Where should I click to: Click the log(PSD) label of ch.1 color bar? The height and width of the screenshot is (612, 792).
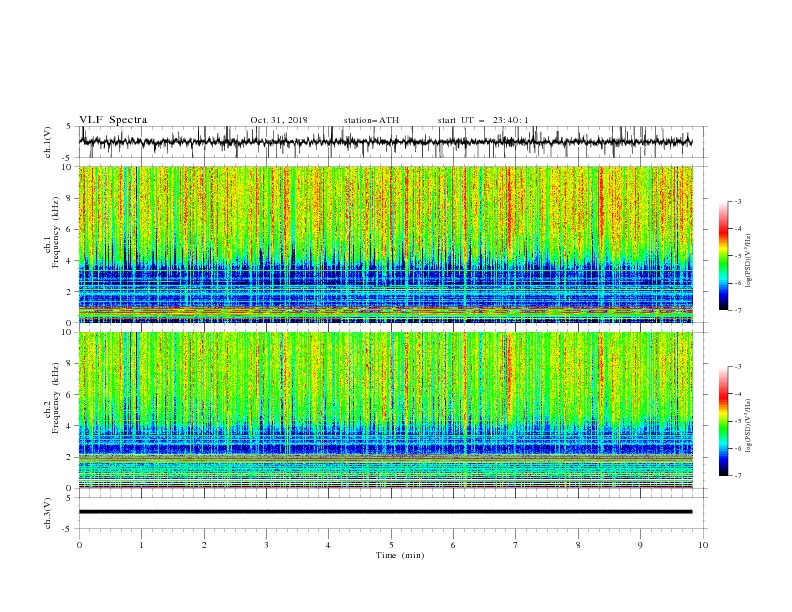pos(749,261)
